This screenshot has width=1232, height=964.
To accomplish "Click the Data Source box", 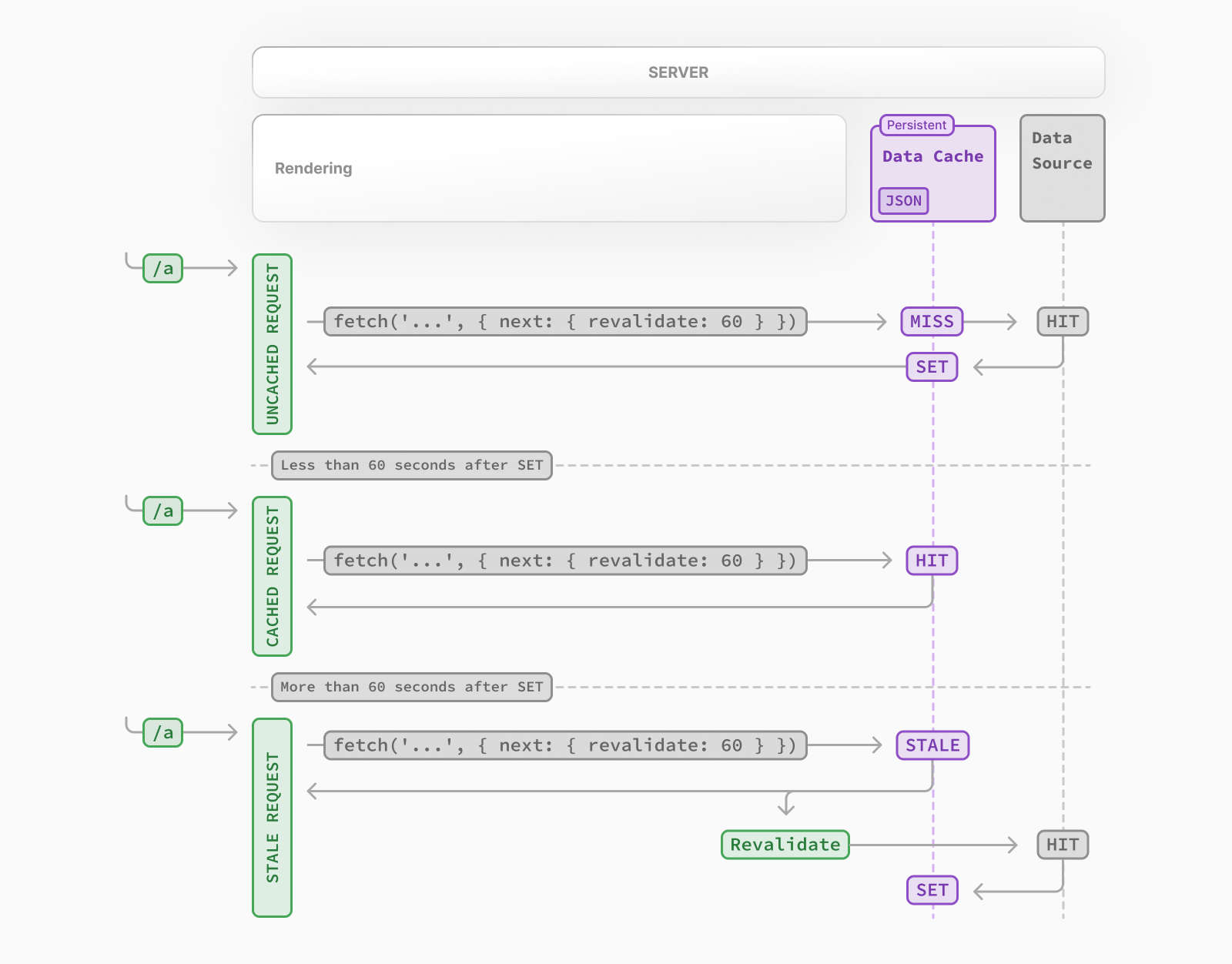I will tap(1062, 167).
